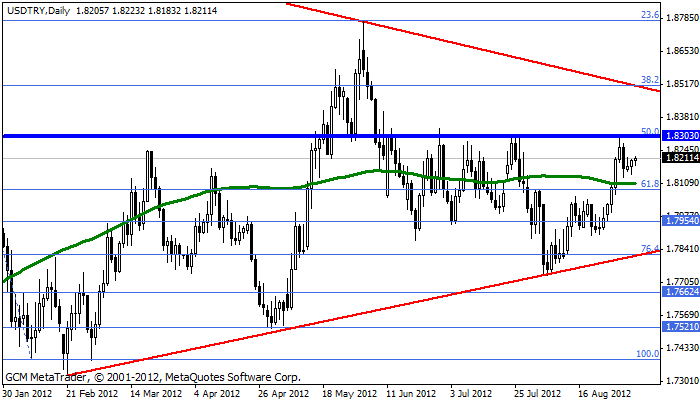Select the 76.4 Fibonacci level label
This screenshot has width=700, height=402.
pos(650,248)
